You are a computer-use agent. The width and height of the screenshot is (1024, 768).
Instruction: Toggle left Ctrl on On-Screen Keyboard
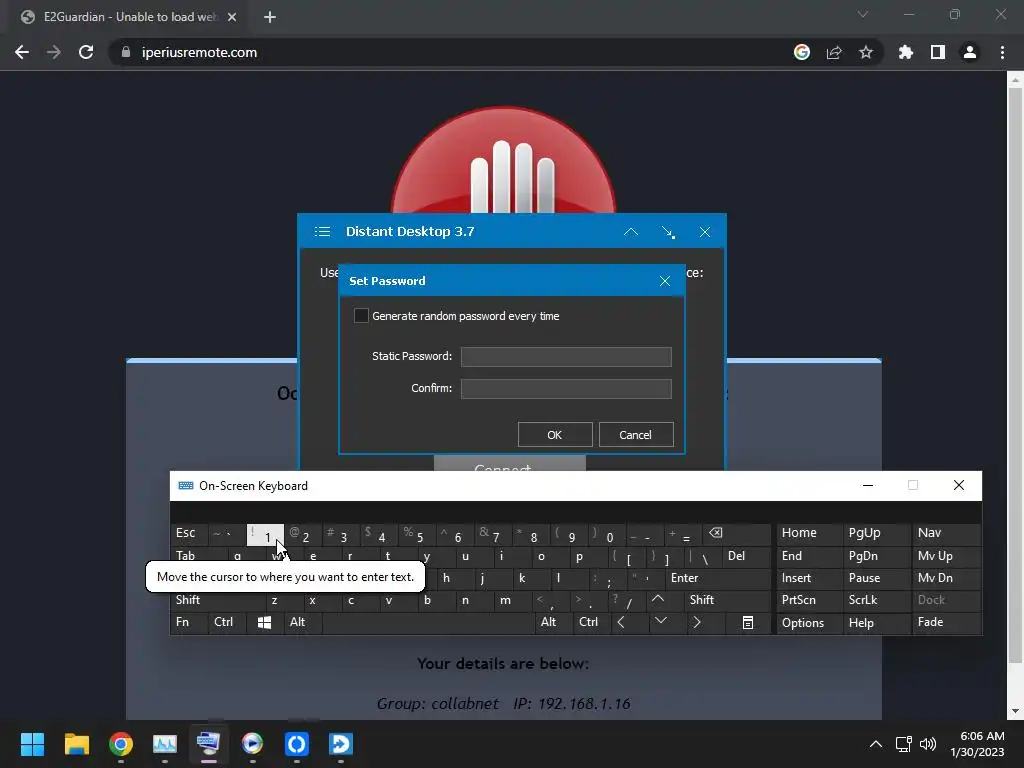pos(227,622)
